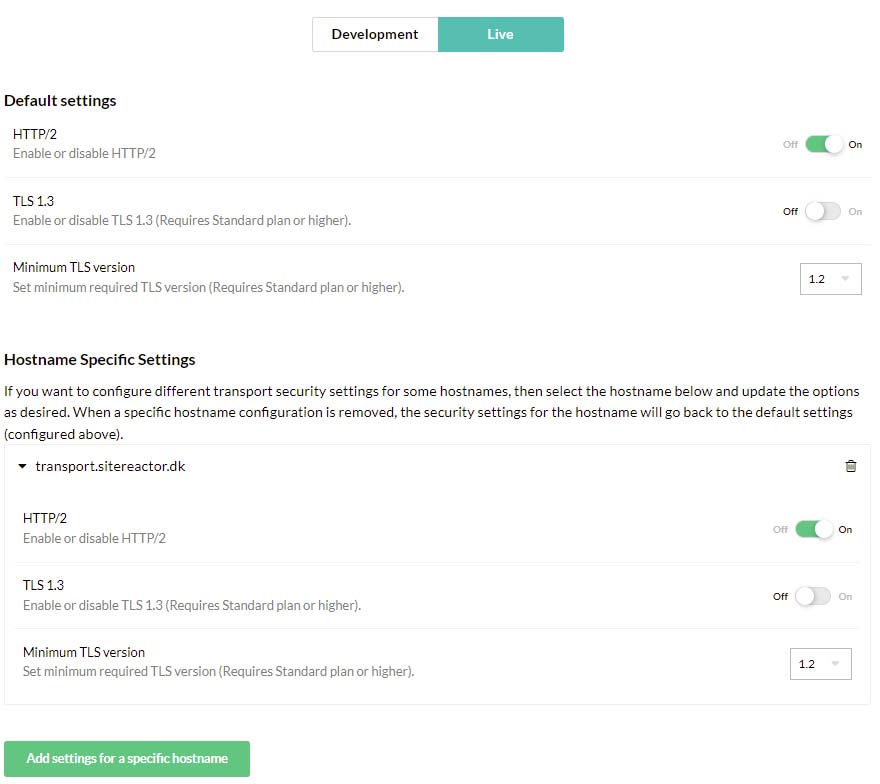Click the collapse triangle next to transport.sitereactor.dk

(x=23, y=466)
